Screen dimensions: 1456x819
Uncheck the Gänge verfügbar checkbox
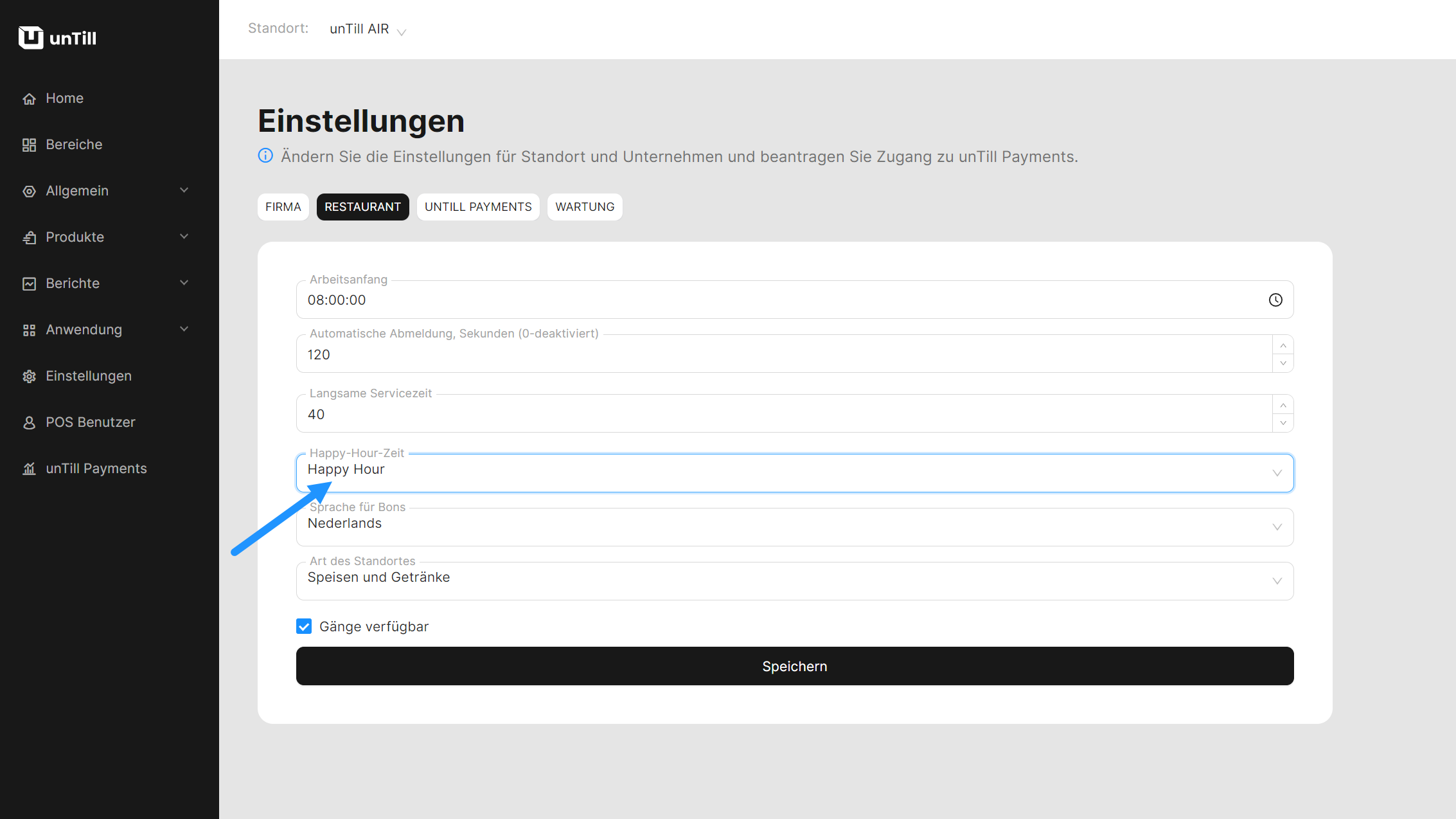(304, 626)
